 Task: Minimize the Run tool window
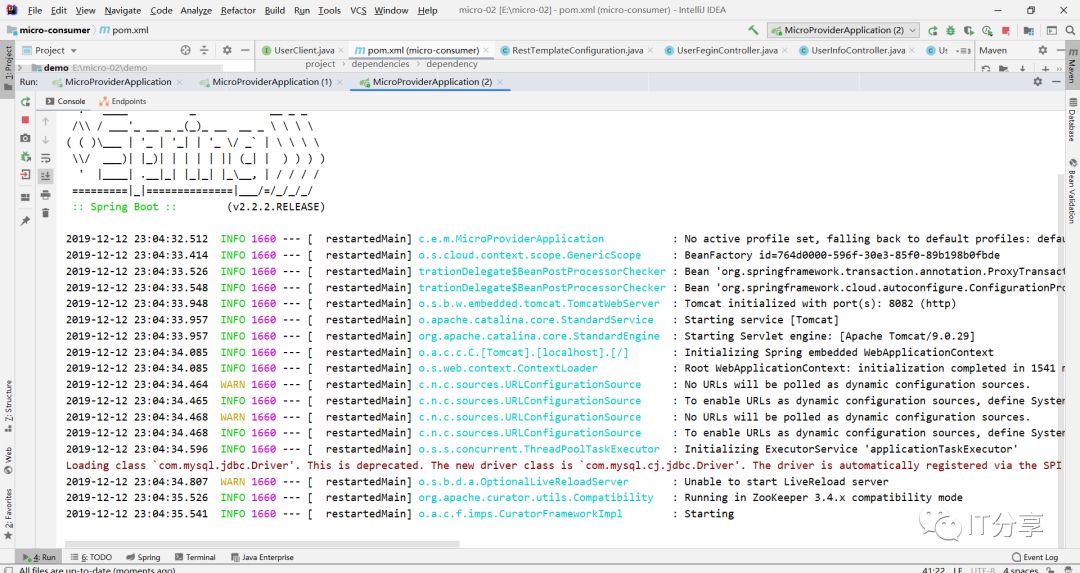tap(1057, 81)
